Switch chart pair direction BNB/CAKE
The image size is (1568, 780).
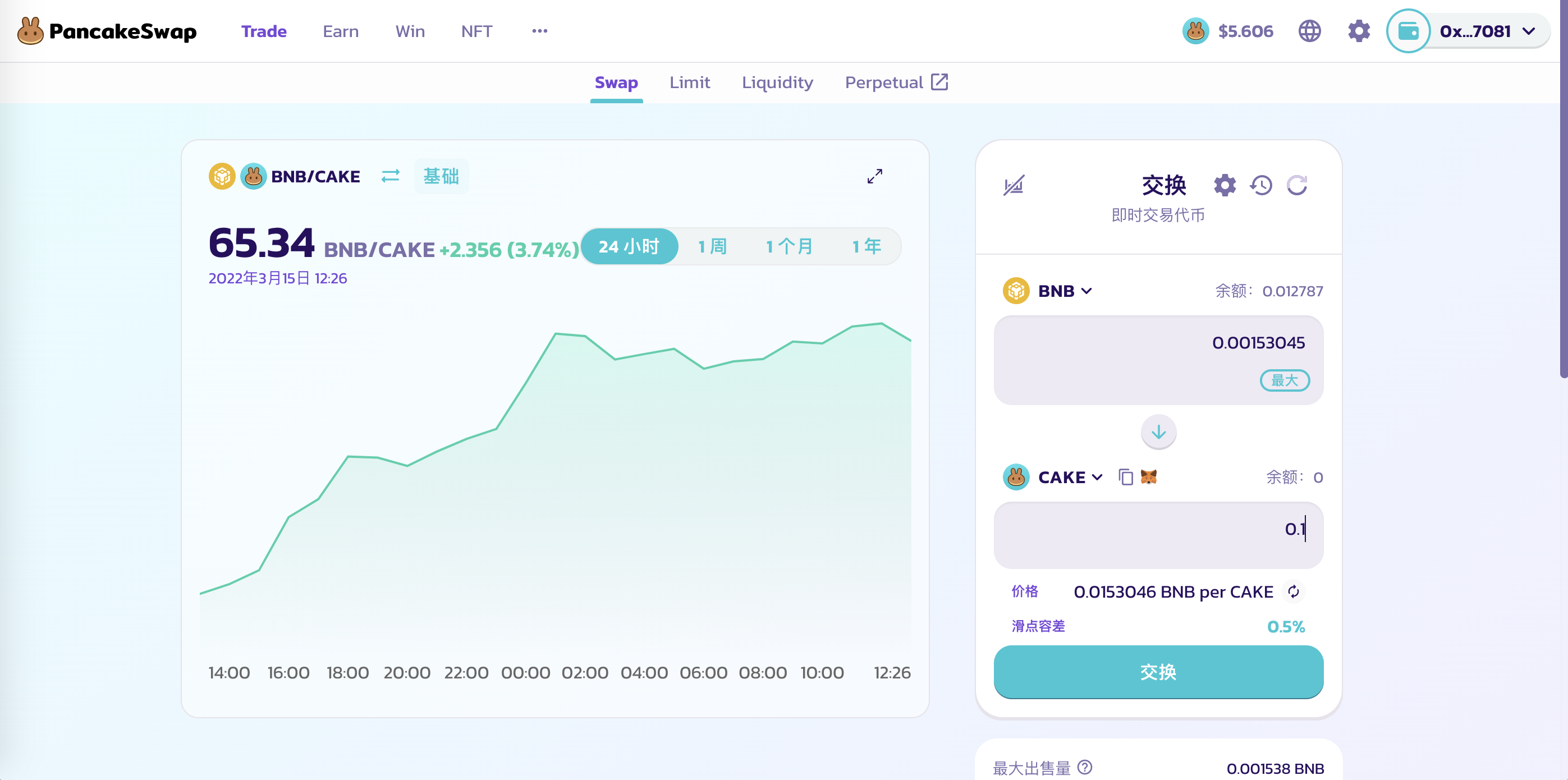pyautogui.click(x=390, y=176)
